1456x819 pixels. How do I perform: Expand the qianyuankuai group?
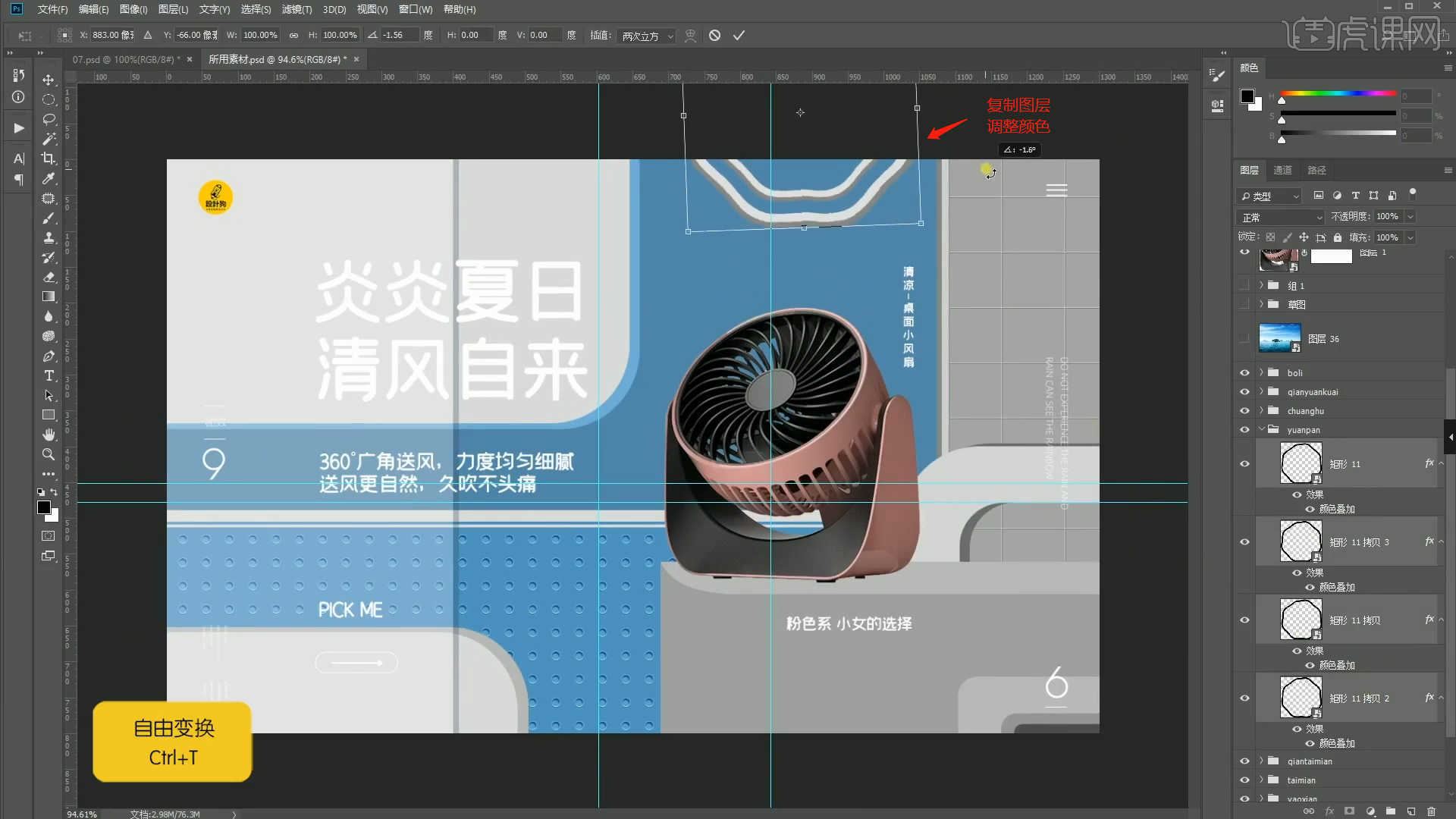coord(1261,391)
